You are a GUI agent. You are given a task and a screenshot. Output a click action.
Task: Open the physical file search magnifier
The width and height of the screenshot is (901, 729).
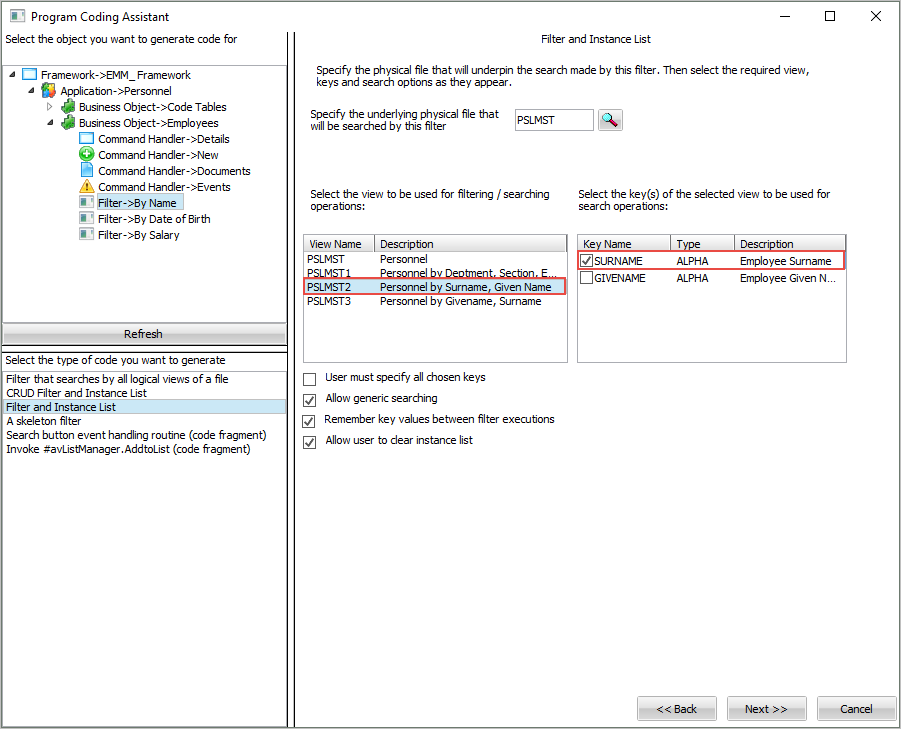tap(610, 120)
